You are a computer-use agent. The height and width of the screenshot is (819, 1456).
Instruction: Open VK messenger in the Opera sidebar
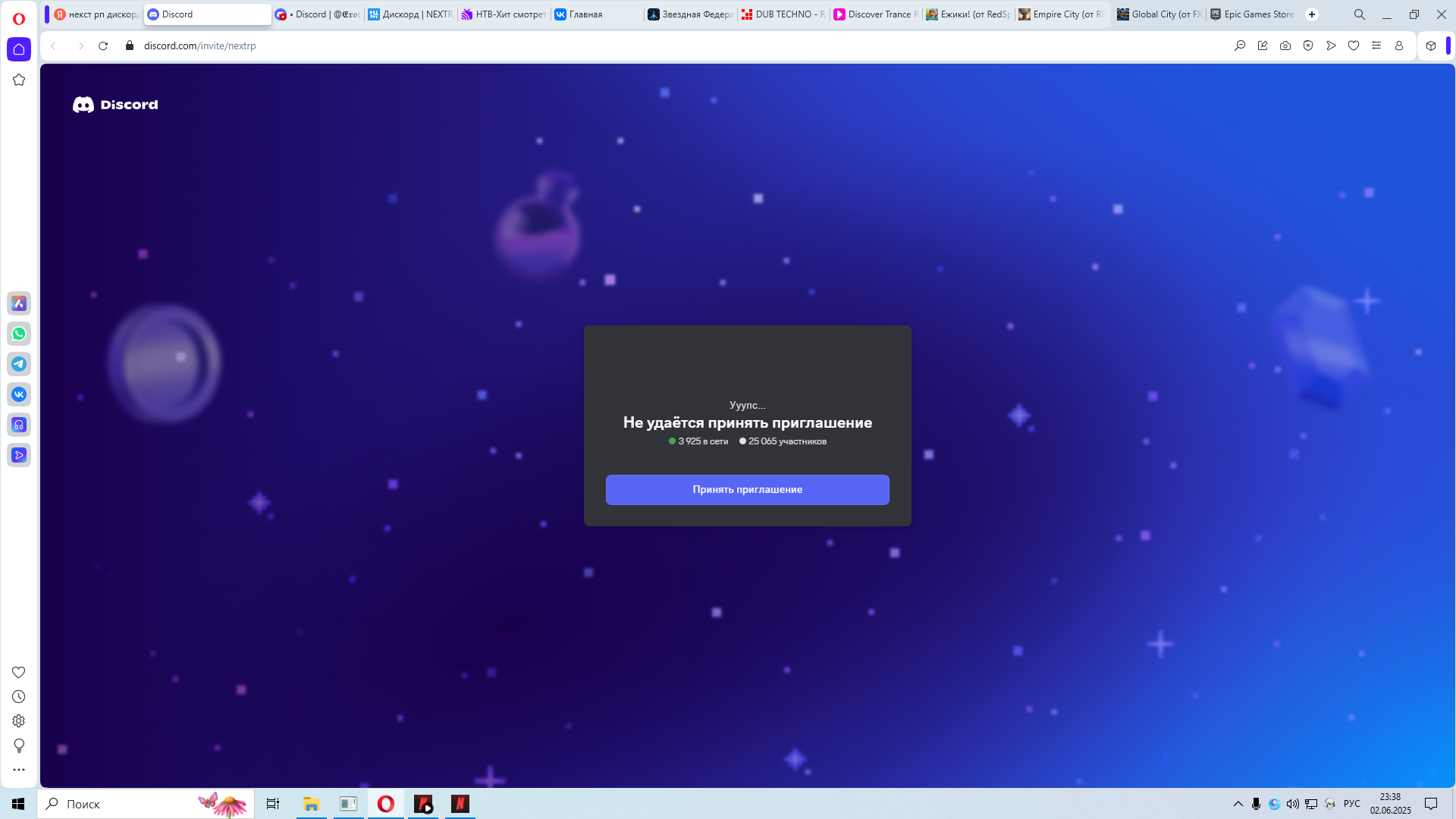[19, 394]
